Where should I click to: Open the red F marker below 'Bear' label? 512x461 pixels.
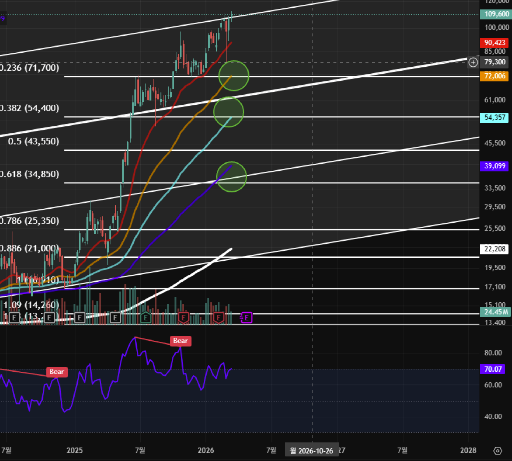click(183, 318)
